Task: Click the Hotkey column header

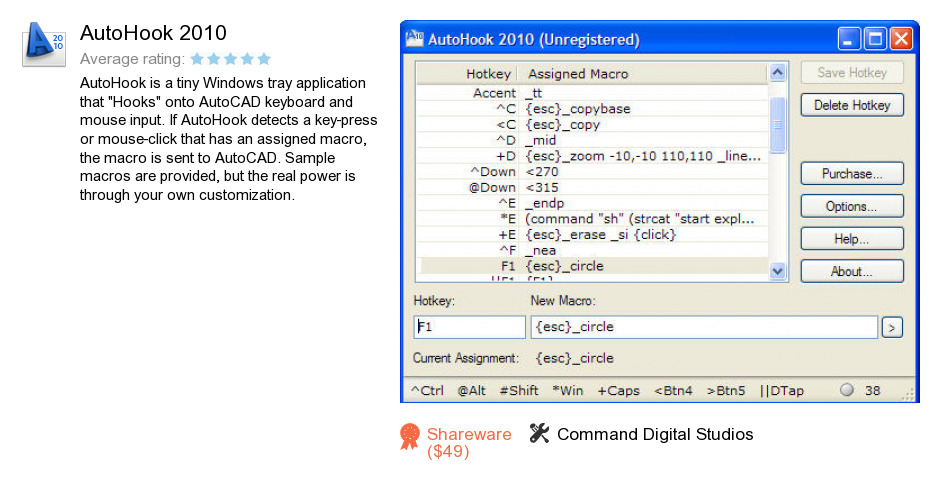Action: [467, 74]
